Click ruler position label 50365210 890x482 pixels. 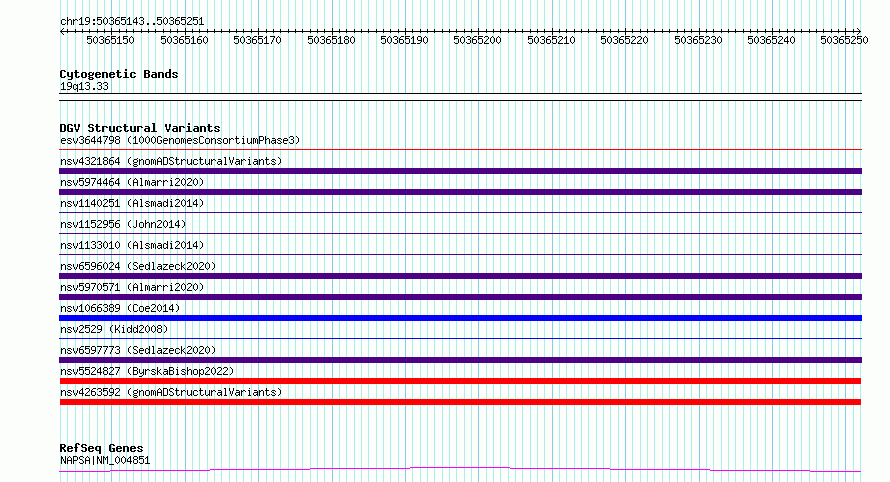click(x=551, y=40)
